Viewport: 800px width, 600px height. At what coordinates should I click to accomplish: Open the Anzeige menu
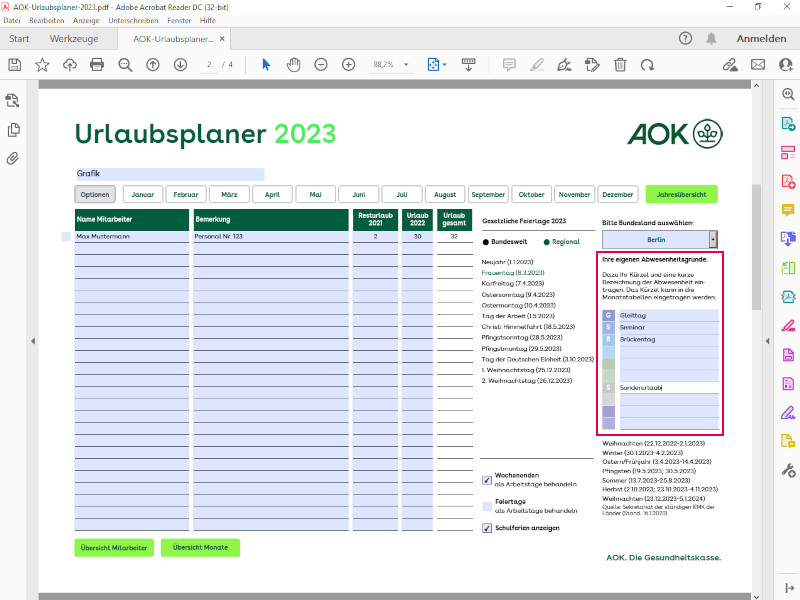click(x=86, y=20)
